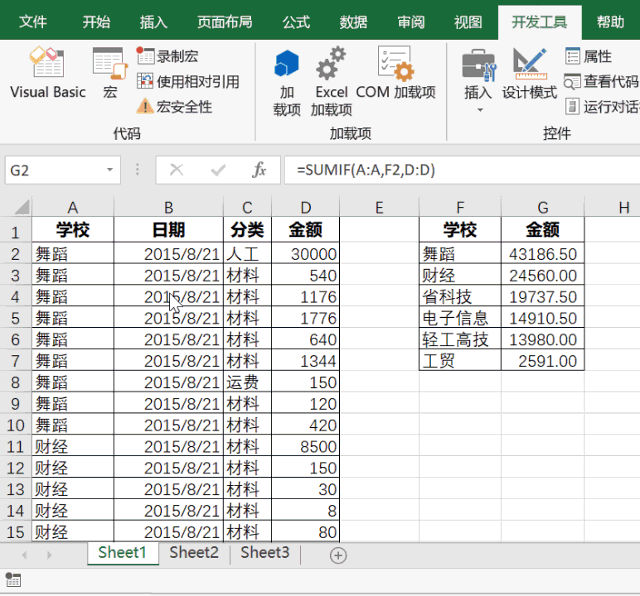The image size is (640, 596).
Task: Click the formula bar with SUMIF formula
Action: click(x=462, y=170)
